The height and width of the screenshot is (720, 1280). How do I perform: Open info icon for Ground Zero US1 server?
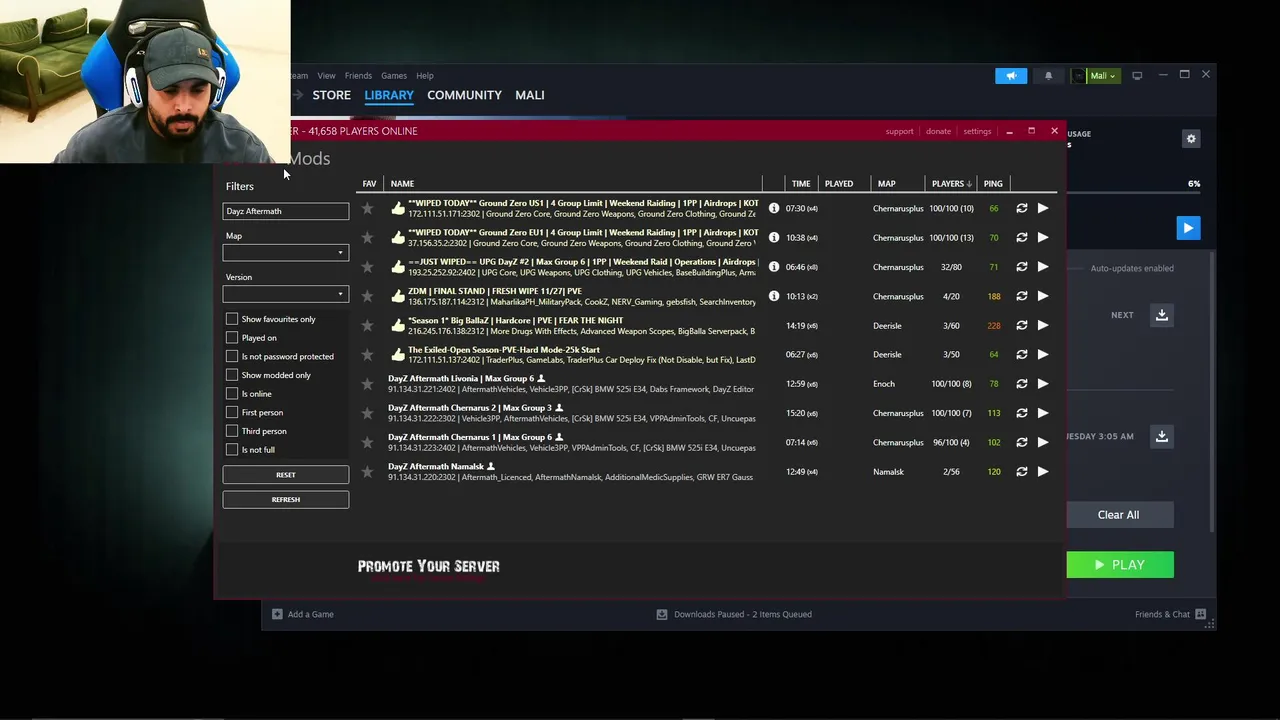[x=773, y=208]
